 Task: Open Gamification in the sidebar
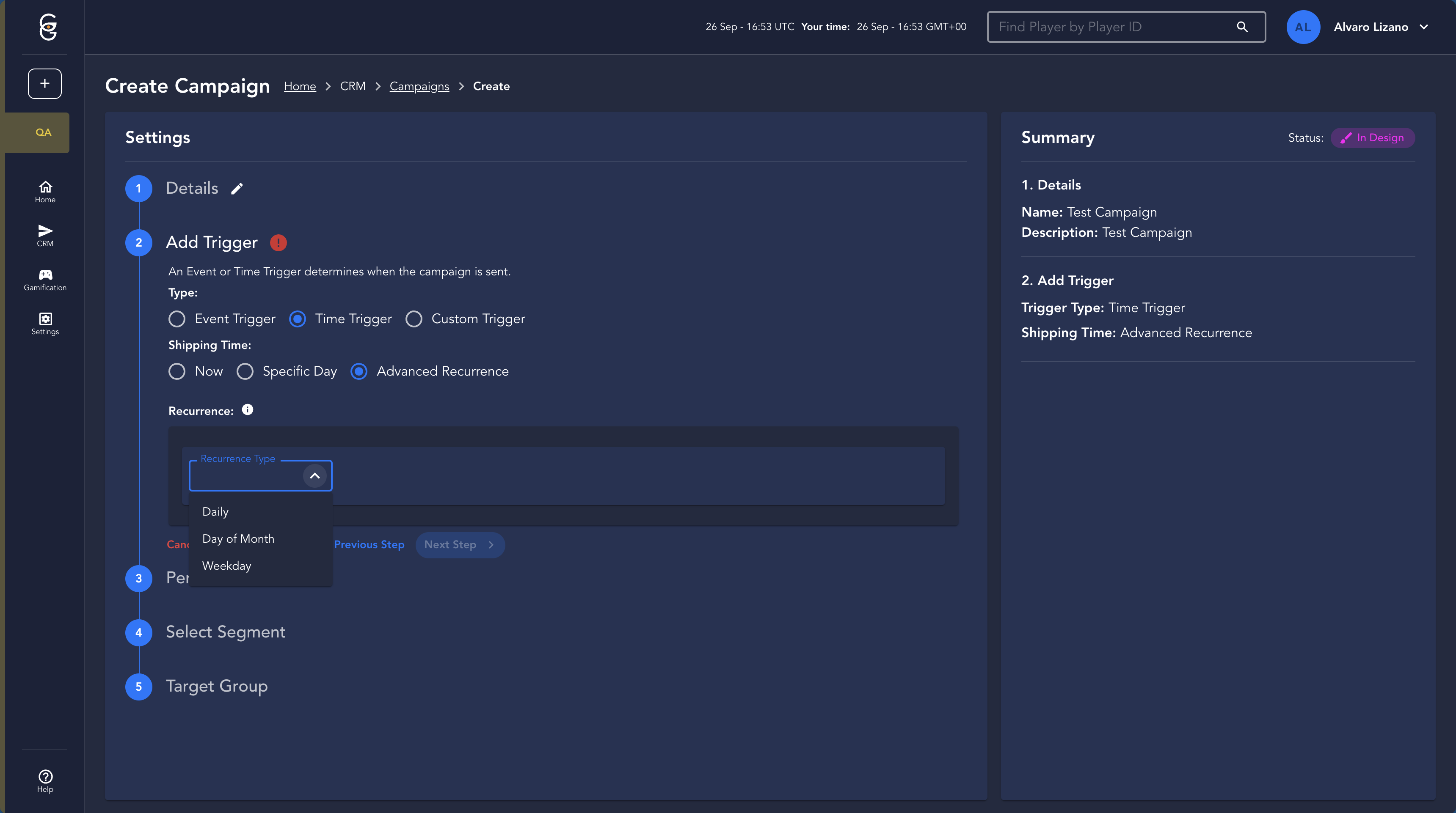pos(45,280)
